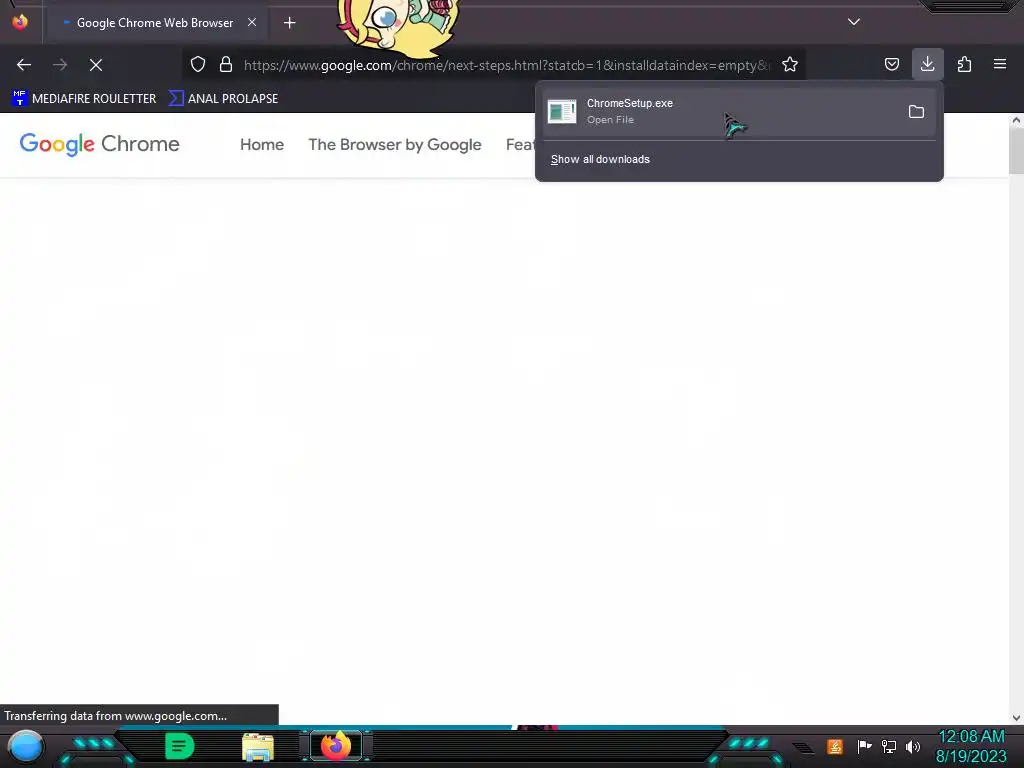Open the Action Center flag tray icon
1024x768 pixels.
pos(864,746)
